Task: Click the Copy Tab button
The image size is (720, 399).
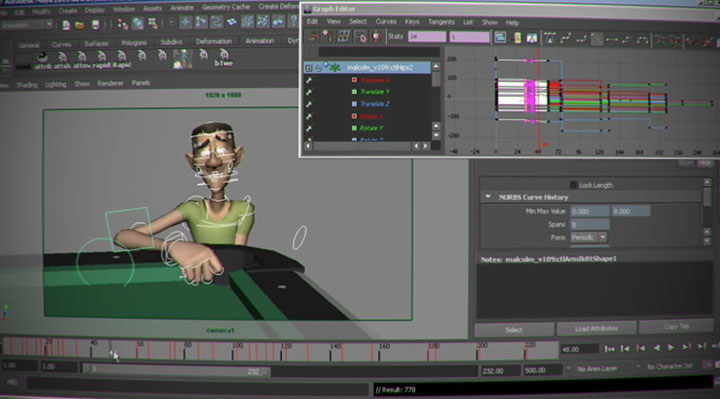Action: pyautogui.click(x=676, y=326)
